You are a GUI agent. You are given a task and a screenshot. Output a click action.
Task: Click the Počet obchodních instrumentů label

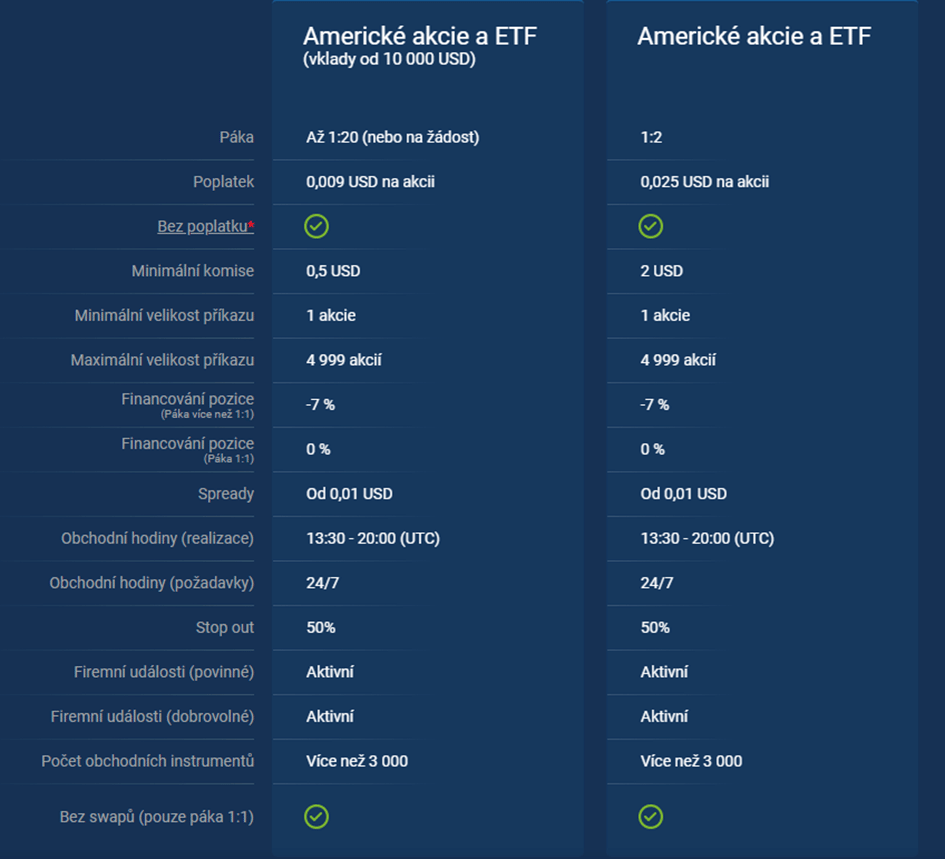click(x=148, y=761)
